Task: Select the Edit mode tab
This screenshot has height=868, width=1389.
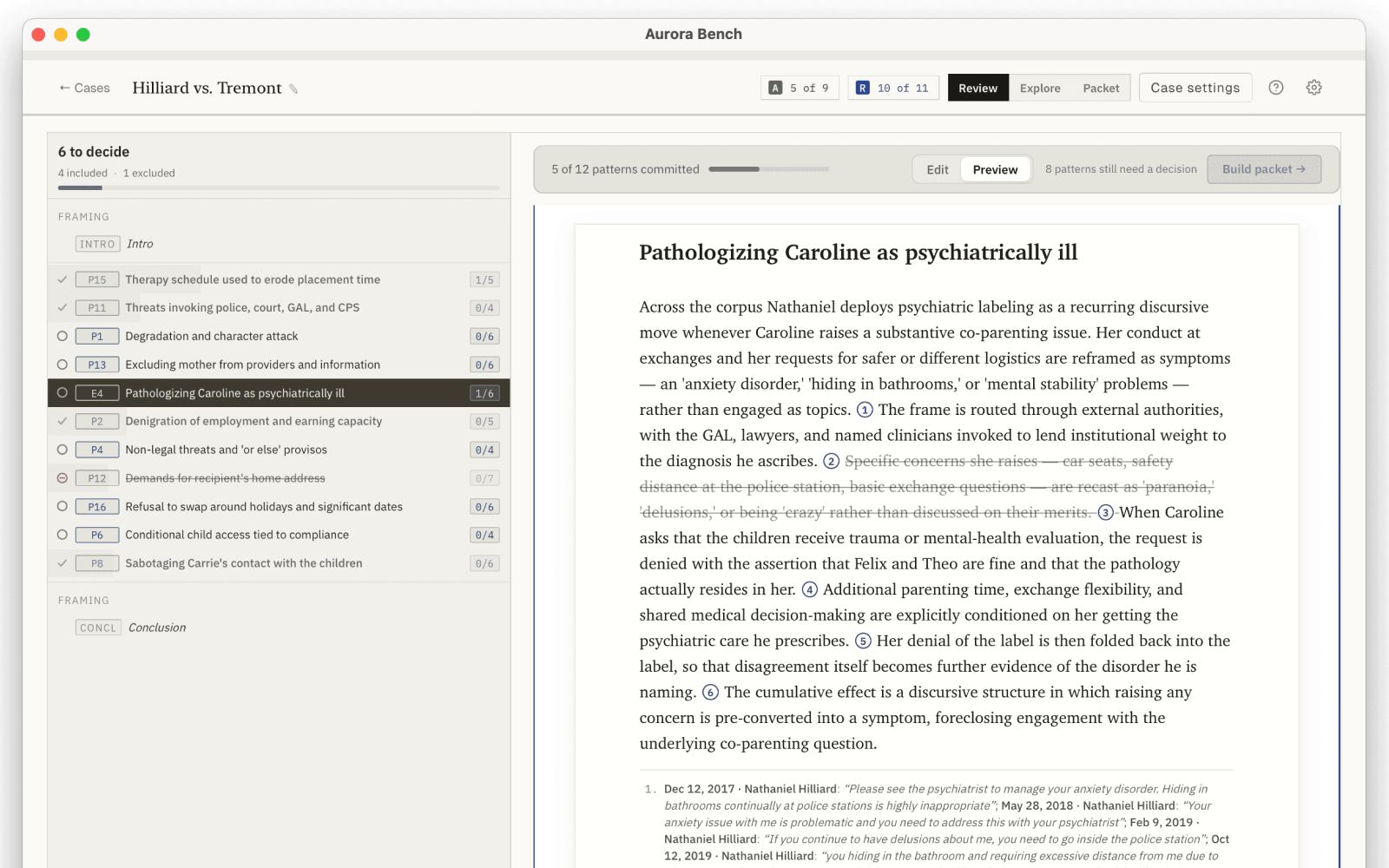Action: tap(937, 169)
